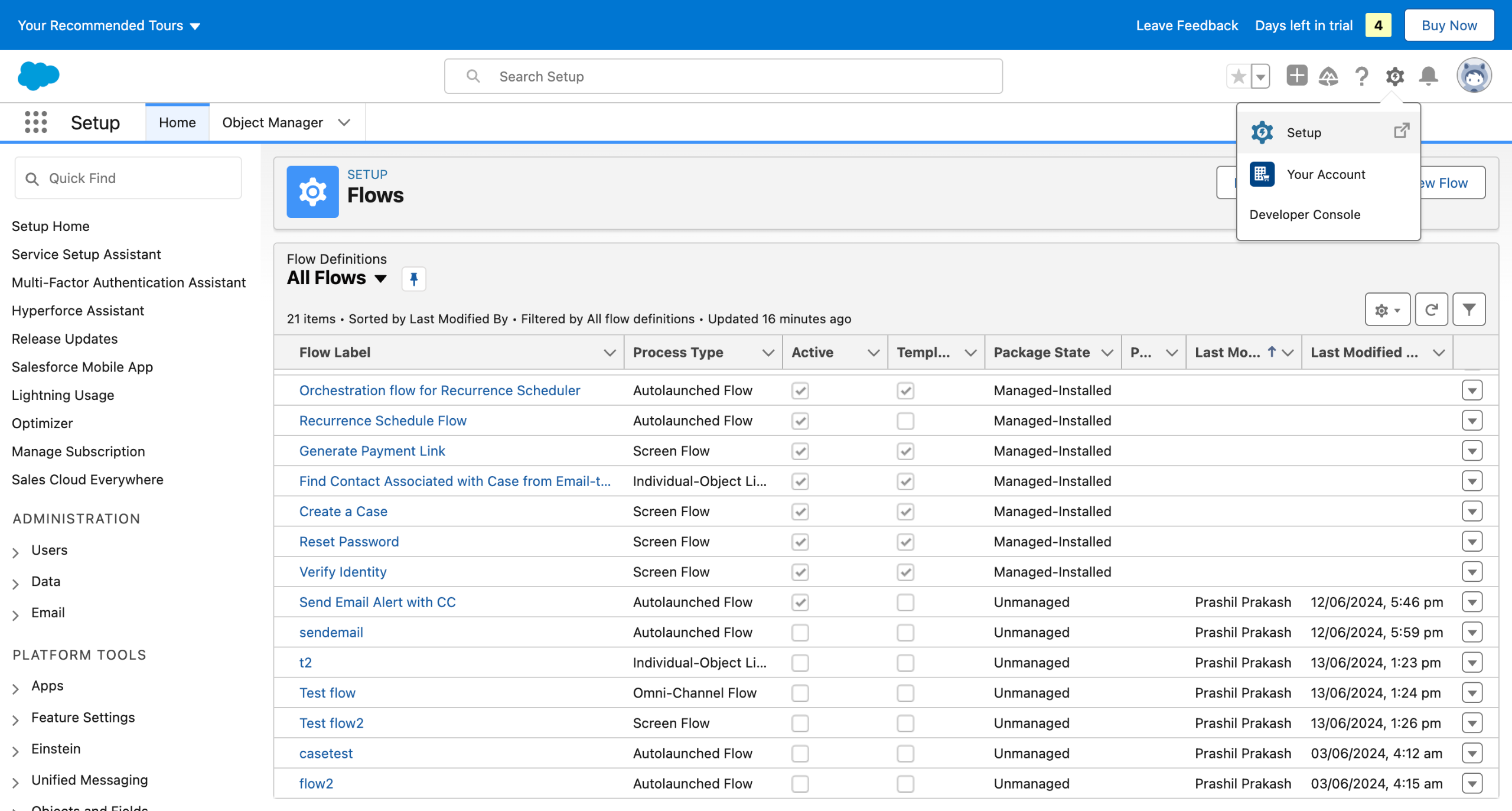Open Process Type column menu chevron
This screenshot has height=811, width=1512.
click(x=768, y=353)
